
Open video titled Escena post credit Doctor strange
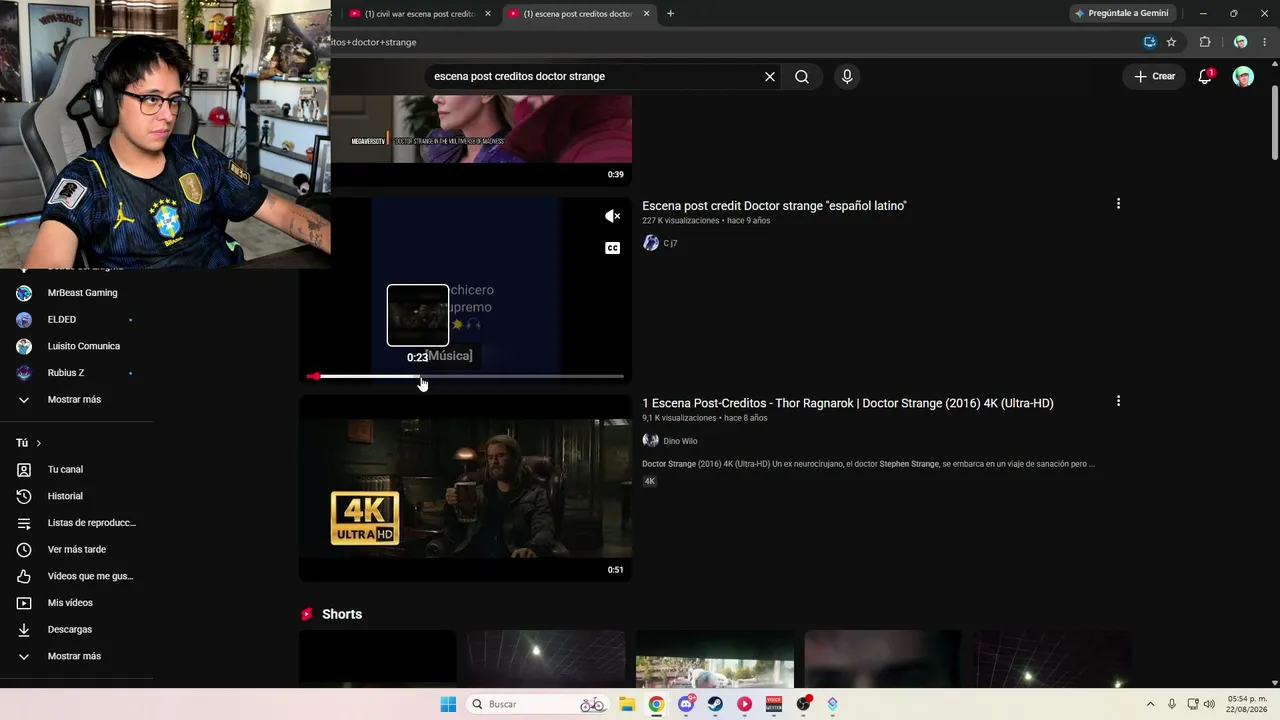pyautogui.click(x=774, y=206)
